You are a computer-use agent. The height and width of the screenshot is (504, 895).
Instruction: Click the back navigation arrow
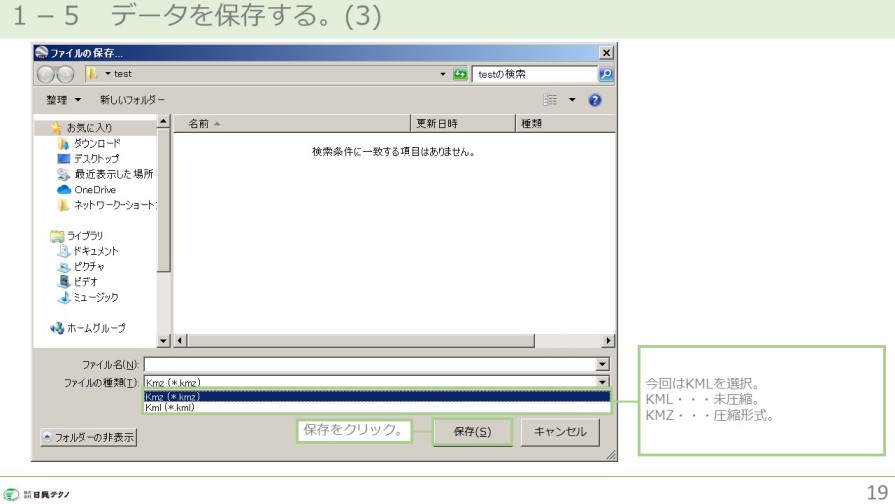(x=45, y=74)
